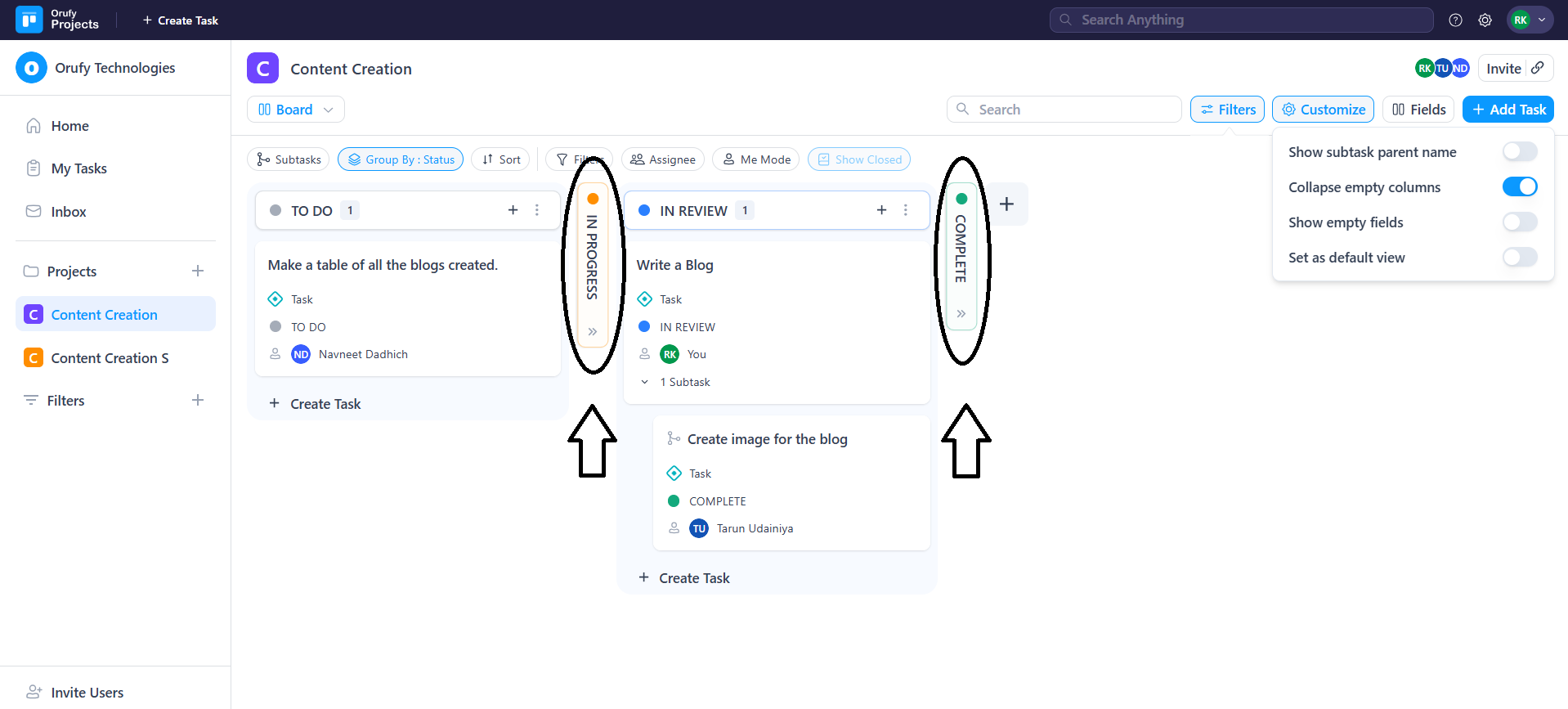Image resolution: width=1568 pixels, height=709 pixels.
Task: Click plus icon next to Filters in sidebar
Action: [x=198, y=400]
